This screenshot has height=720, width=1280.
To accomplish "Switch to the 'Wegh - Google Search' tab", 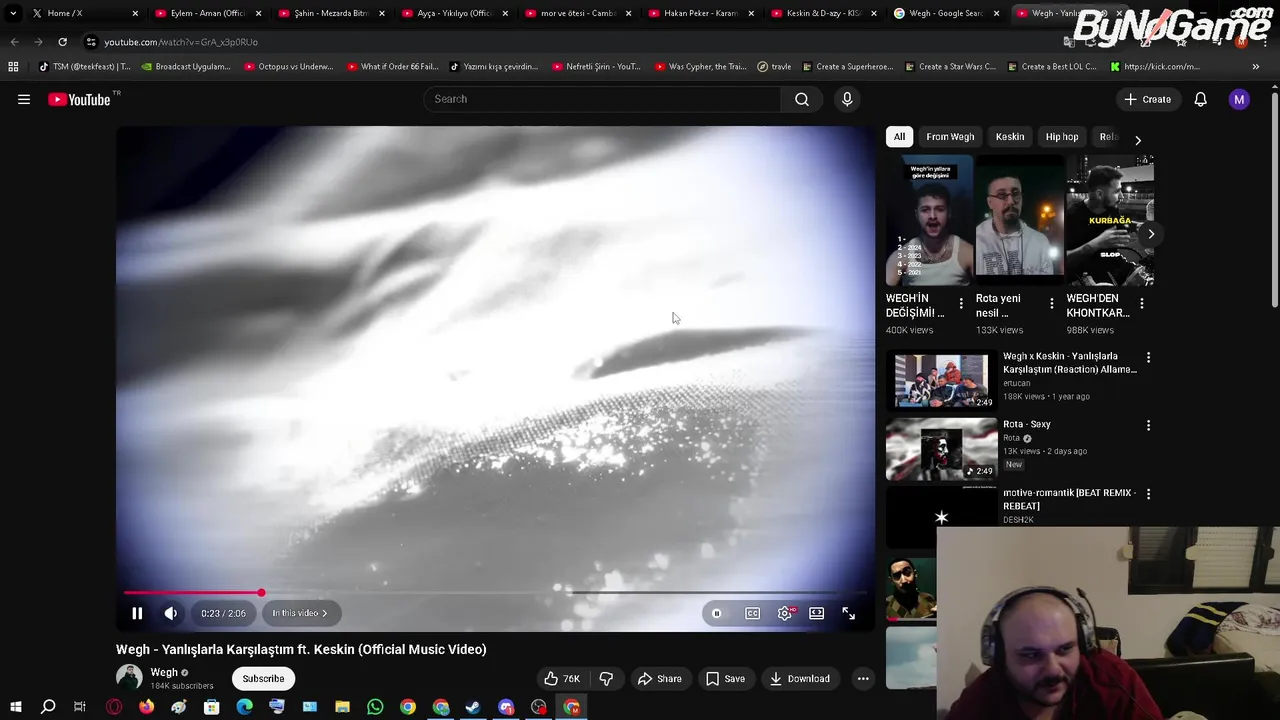I will (x=947, y=14).
